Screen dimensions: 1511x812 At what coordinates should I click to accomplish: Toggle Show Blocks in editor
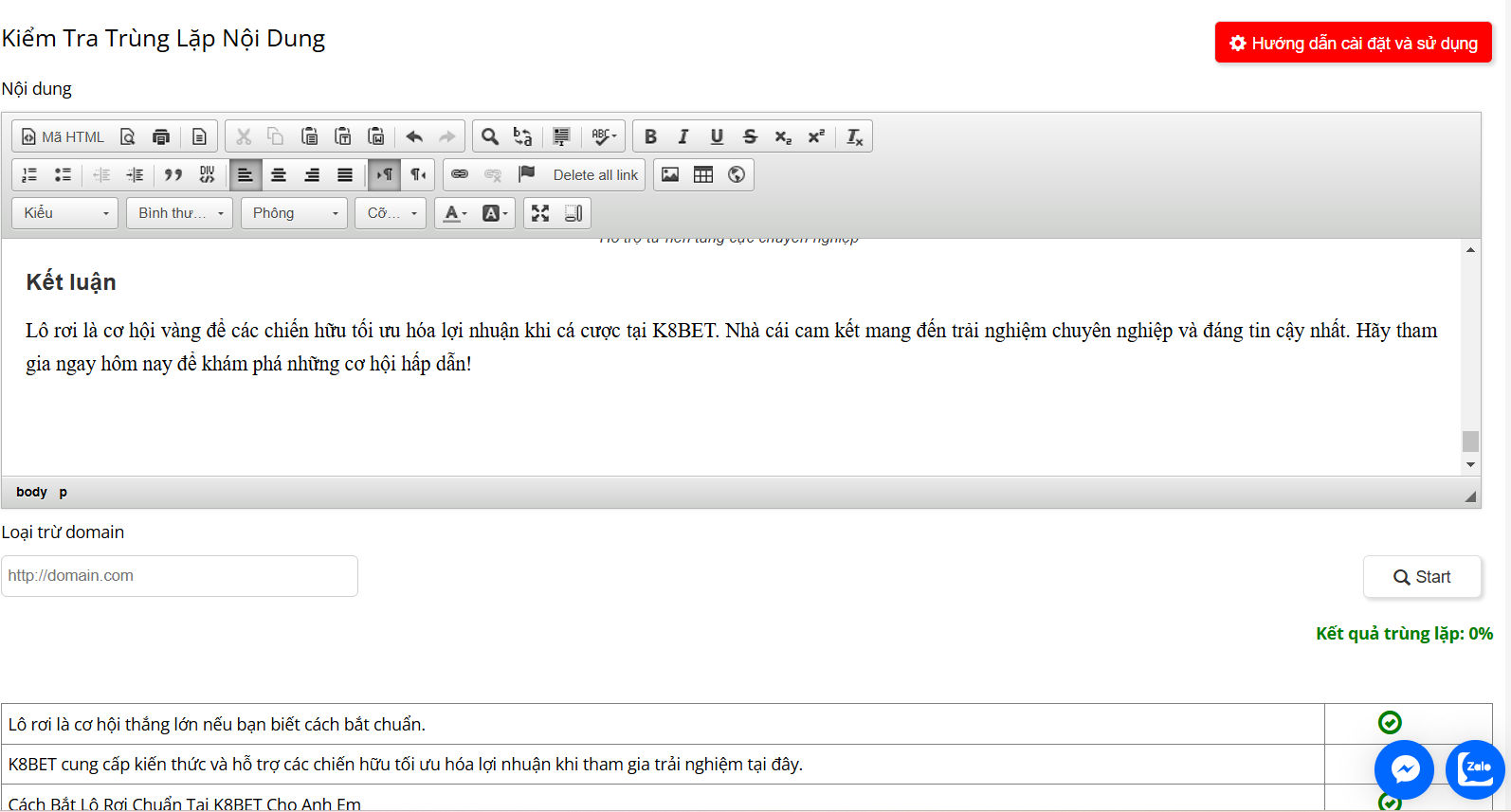(x=573, y=213)
